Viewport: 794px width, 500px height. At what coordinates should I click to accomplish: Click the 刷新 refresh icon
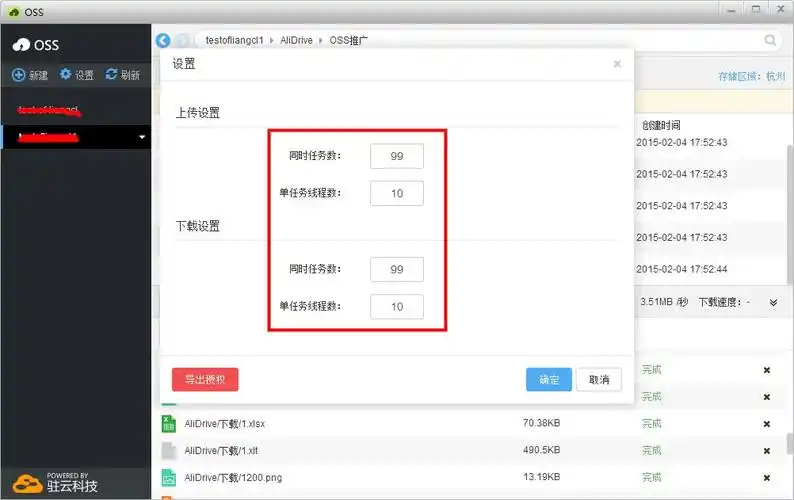click(x=111, y=74)
